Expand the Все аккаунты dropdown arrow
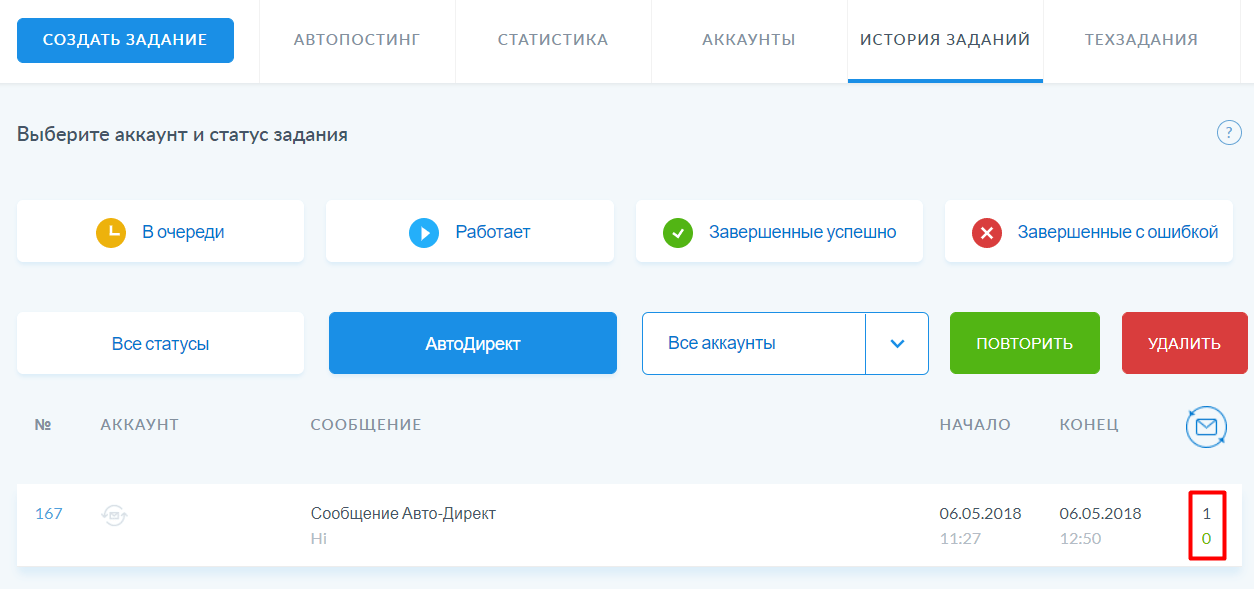 click(x=897, y=343)
